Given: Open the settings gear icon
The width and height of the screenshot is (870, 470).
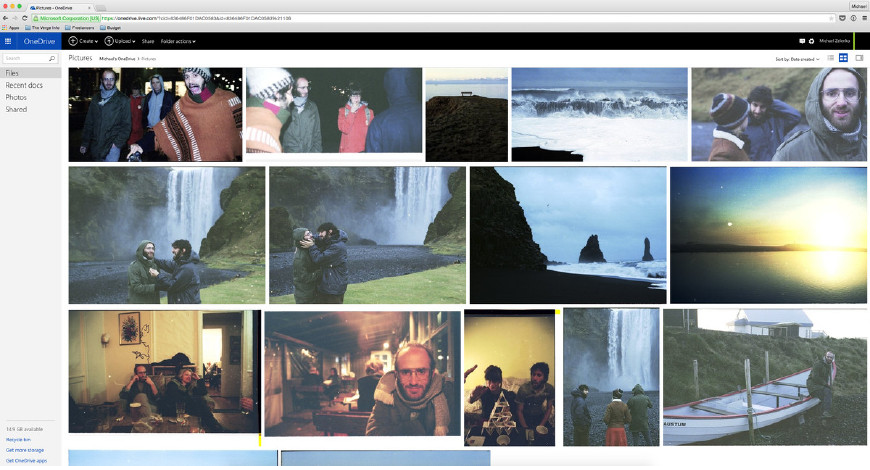Looking at the screenshot, I should [811, 41].
